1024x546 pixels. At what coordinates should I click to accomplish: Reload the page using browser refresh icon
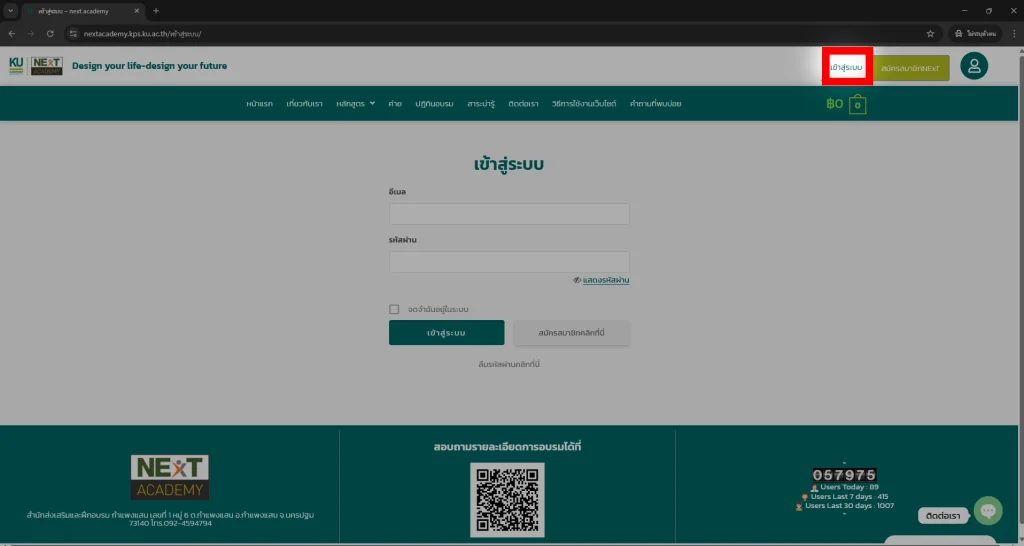[50, 33]
